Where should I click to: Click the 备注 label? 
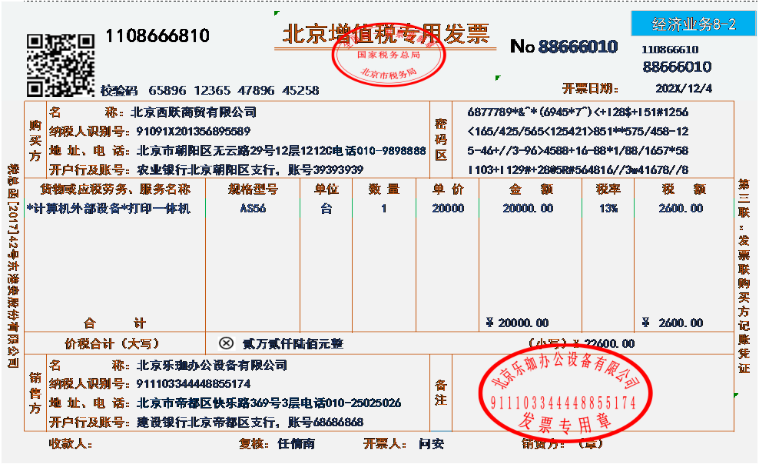[x=440, y=392]
